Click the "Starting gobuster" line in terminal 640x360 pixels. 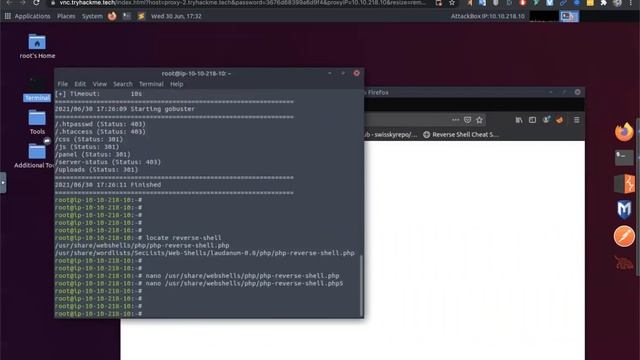(124, 109)
